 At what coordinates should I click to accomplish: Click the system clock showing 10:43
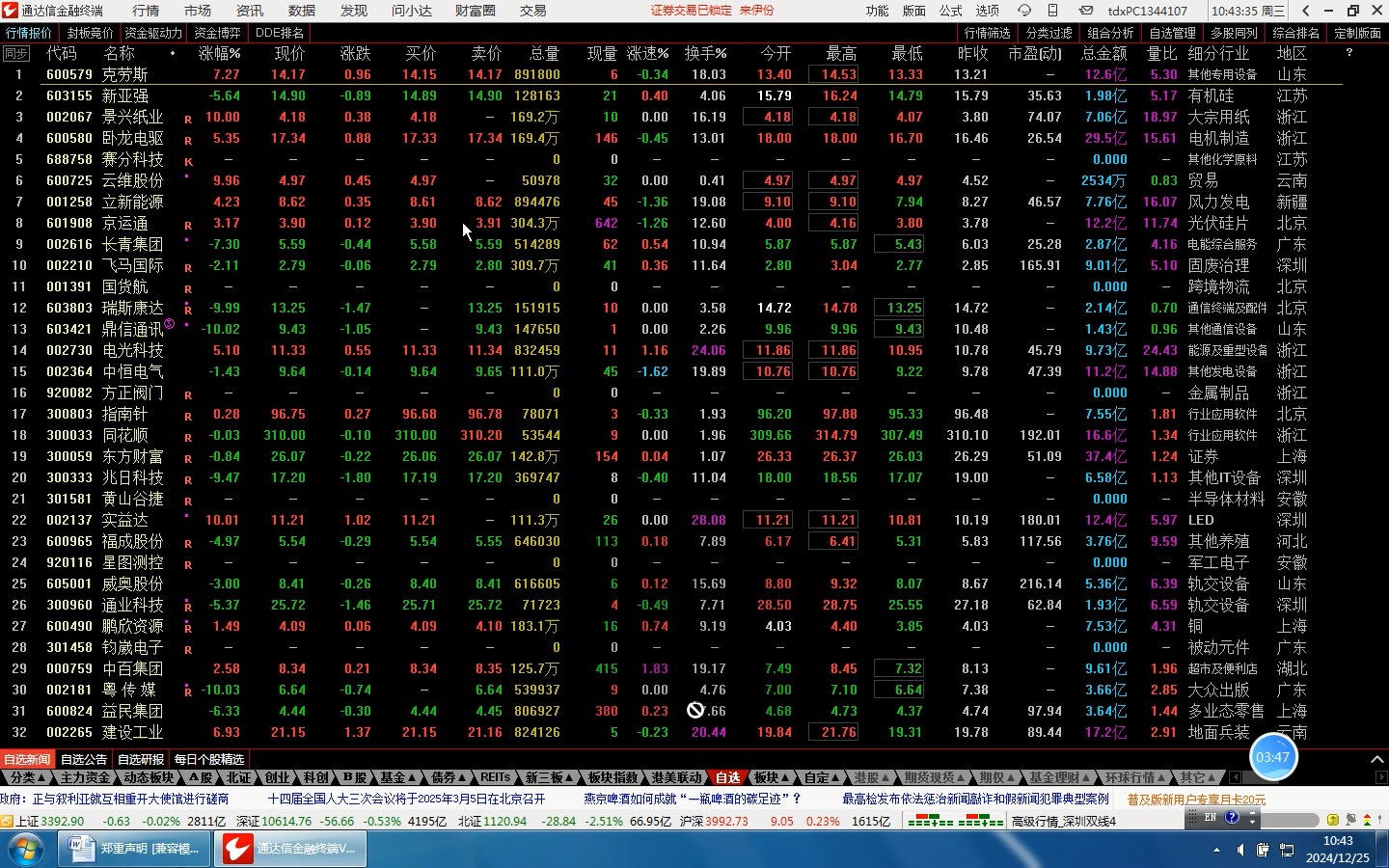click(x=1338, y=850)
